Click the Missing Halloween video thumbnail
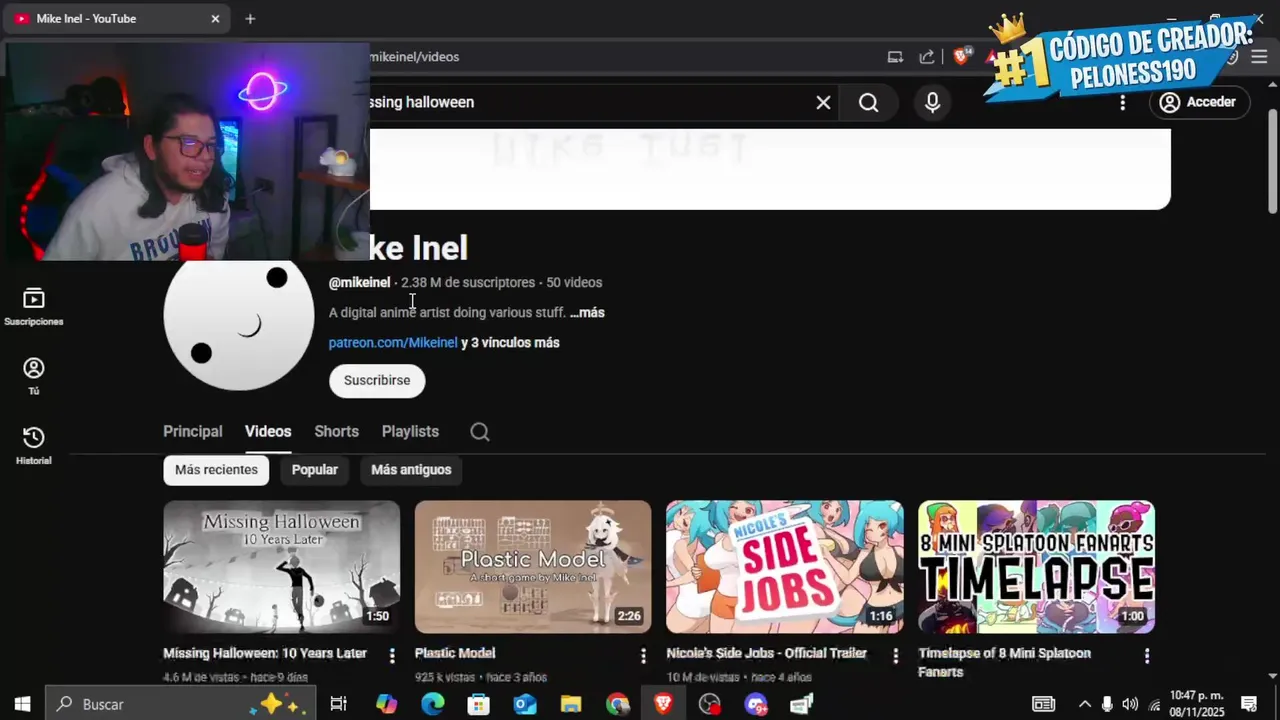The width and height of the screenshot is (1280, 720). [x=281, y=567]
